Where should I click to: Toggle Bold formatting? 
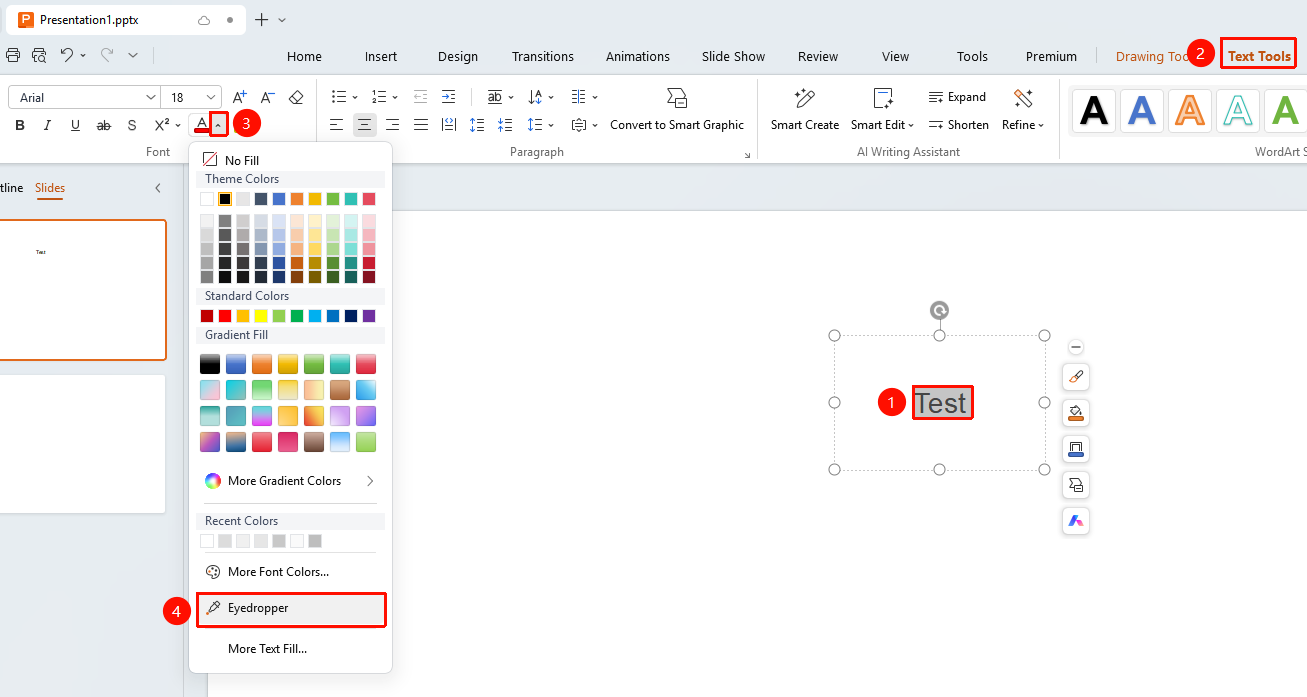tap(19, 125)
